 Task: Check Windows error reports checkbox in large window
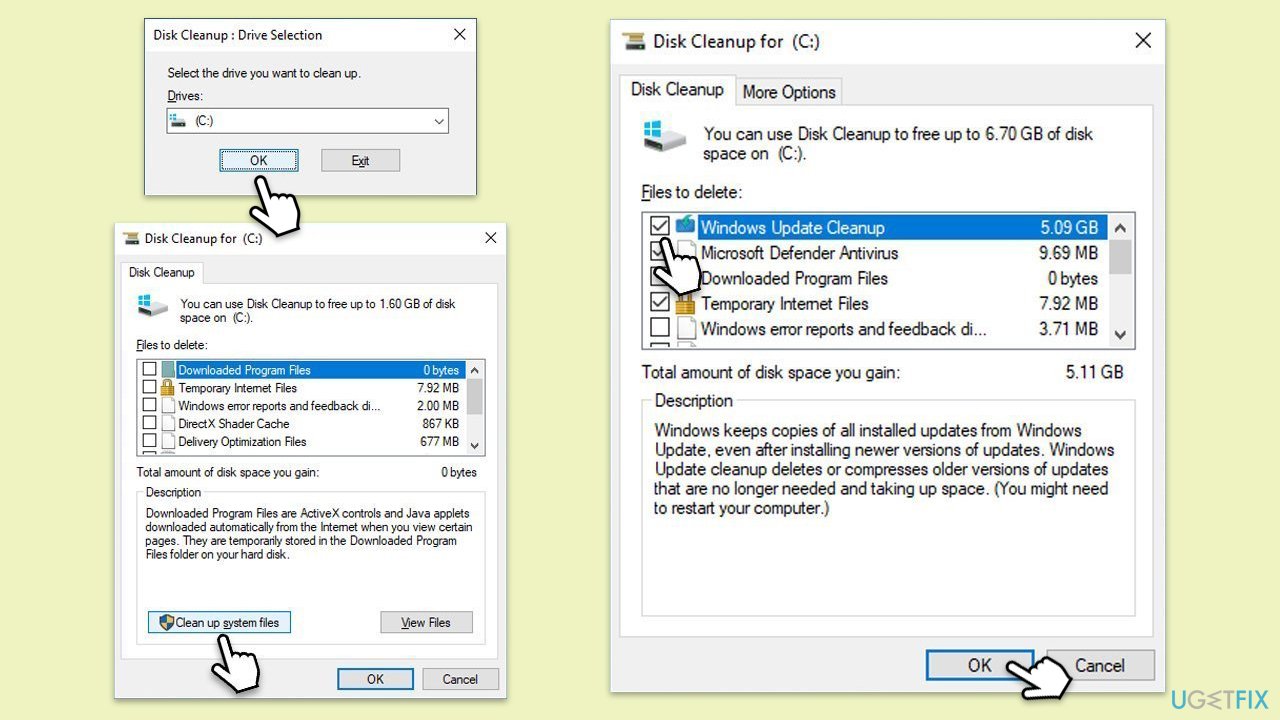(x=660, y=328)
